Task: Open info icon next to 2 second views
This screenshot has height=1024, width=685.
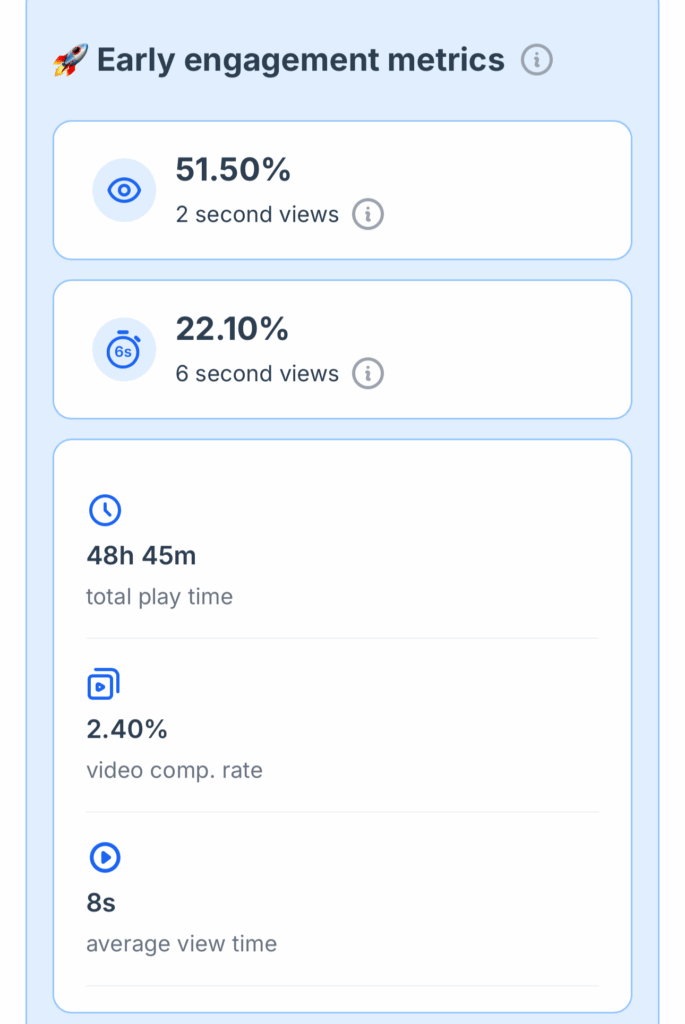Action: point(368,214)
